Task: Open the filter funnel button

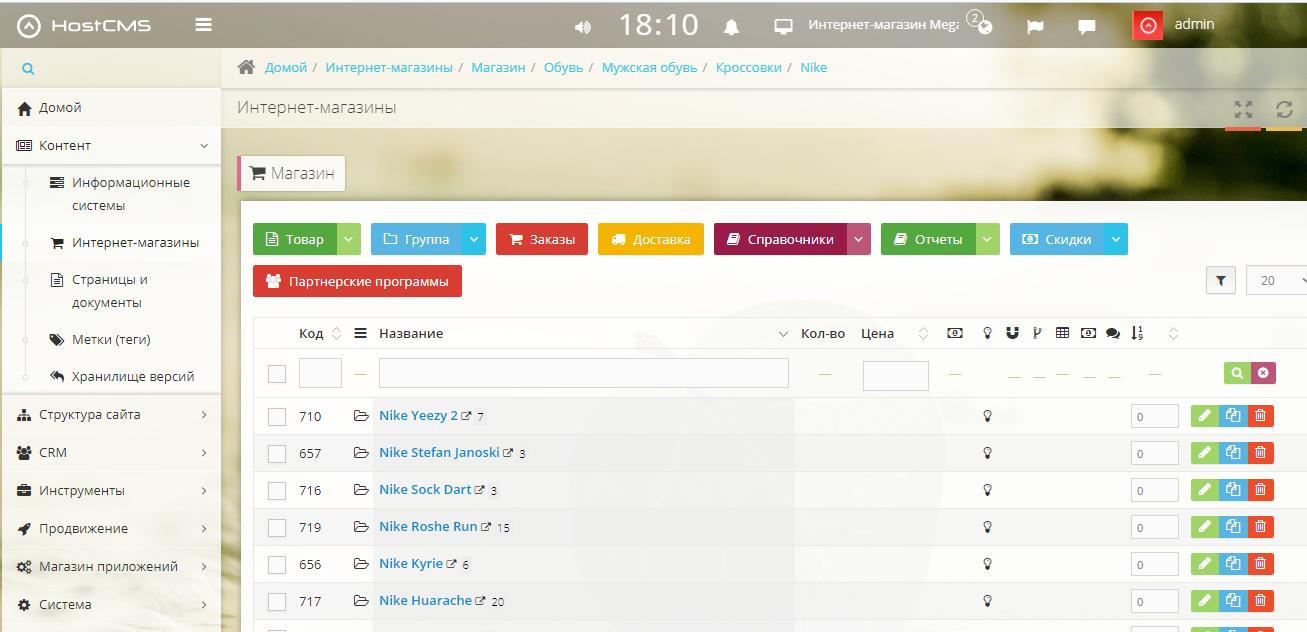Action: [1221, 281]
